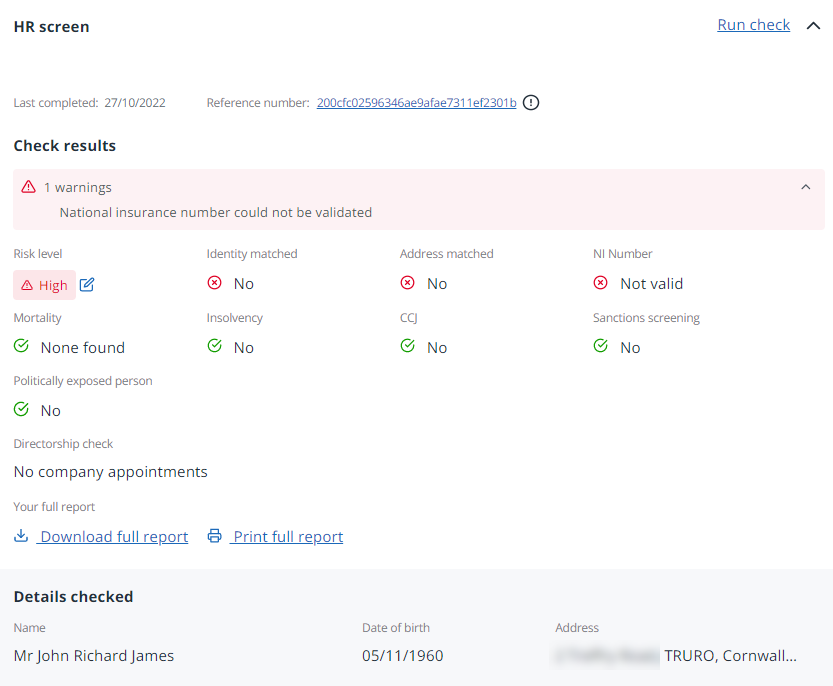Click the High risk level badge
This screenshot has height=686, width=833.
click(x=44, y=285)
